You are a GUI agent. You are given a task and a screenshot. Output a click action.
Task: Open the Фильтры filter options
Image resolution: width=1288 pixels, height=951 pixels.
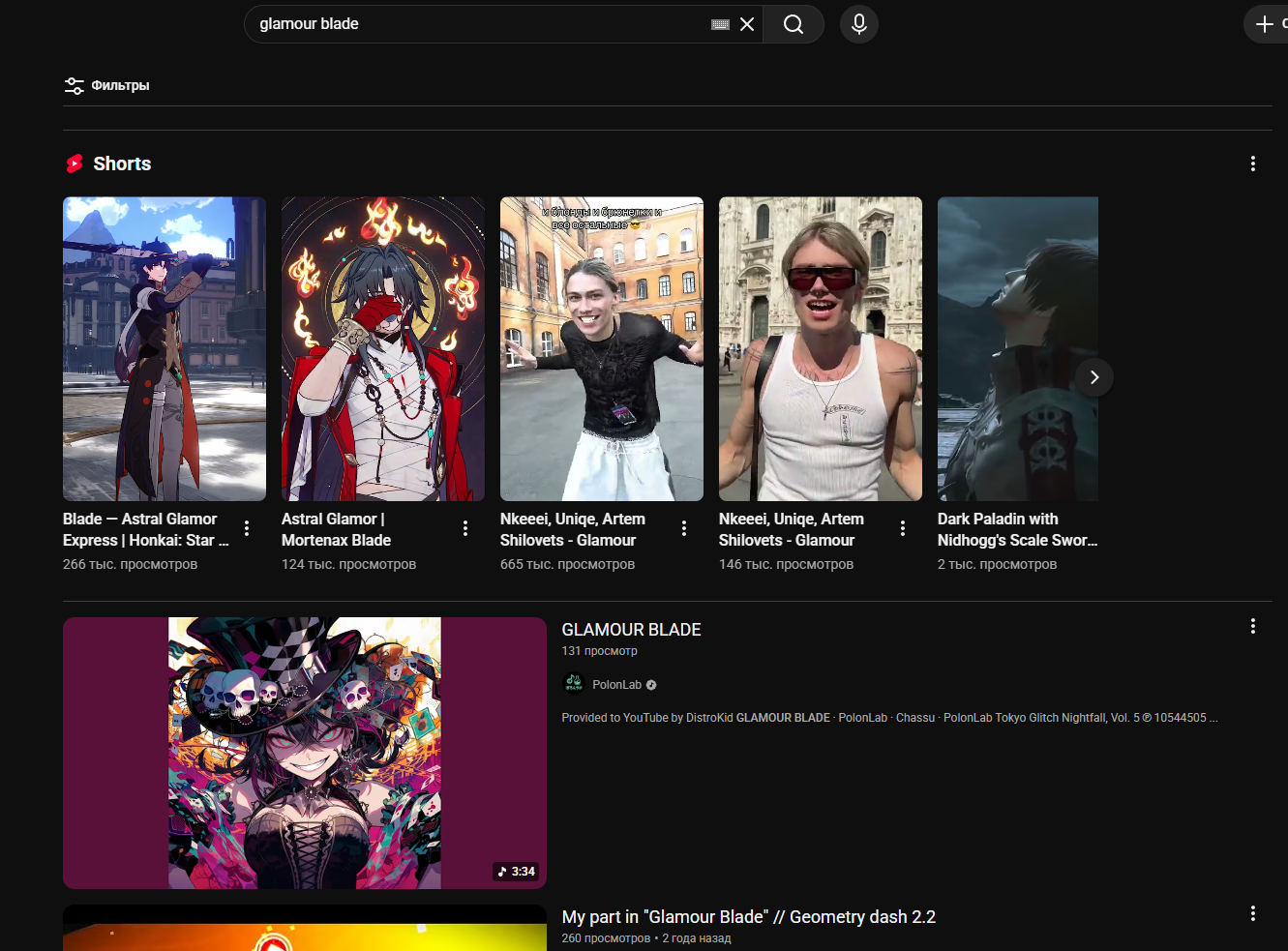pyautogui.click(x=106, y=86)
